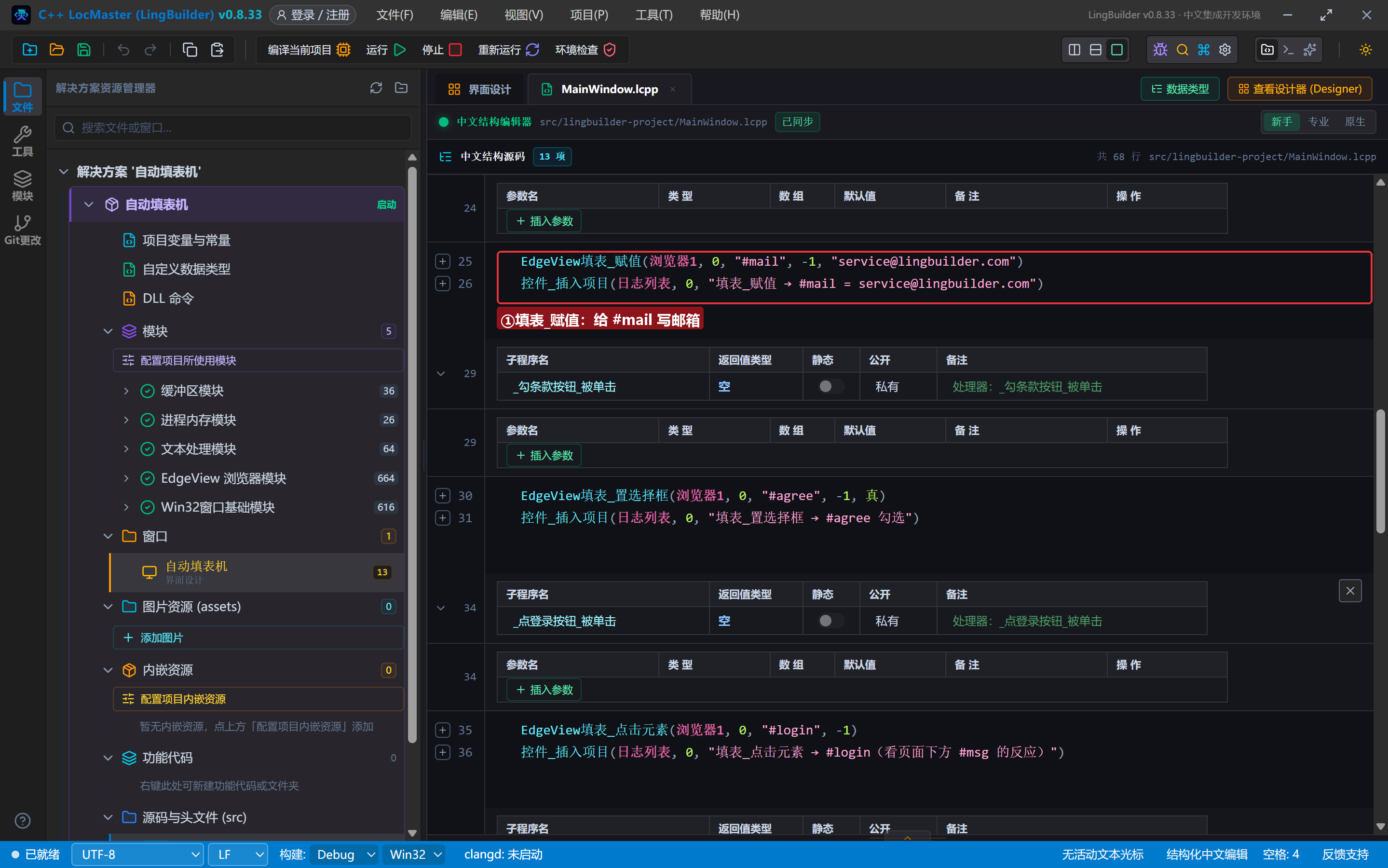The height and width of the screenshot is (868, 1388).
Task: Open the 工具 sidebar panel
Action: click(22, 141)
